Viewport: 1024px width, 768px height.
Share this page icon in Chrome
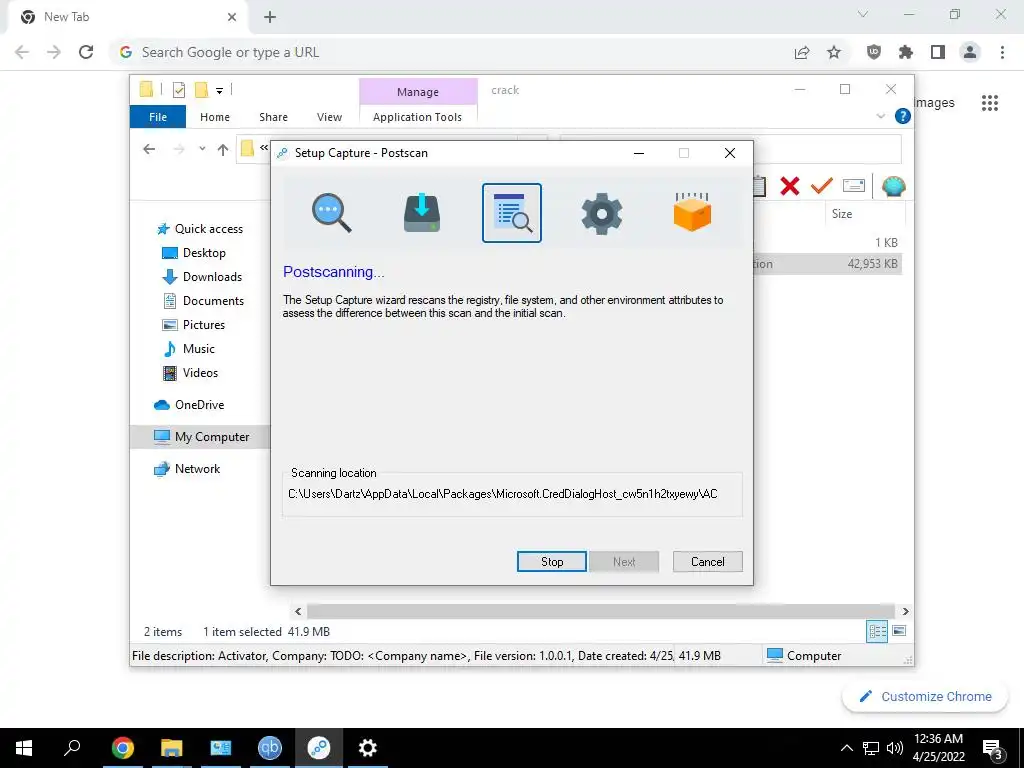tap(802, 52)
